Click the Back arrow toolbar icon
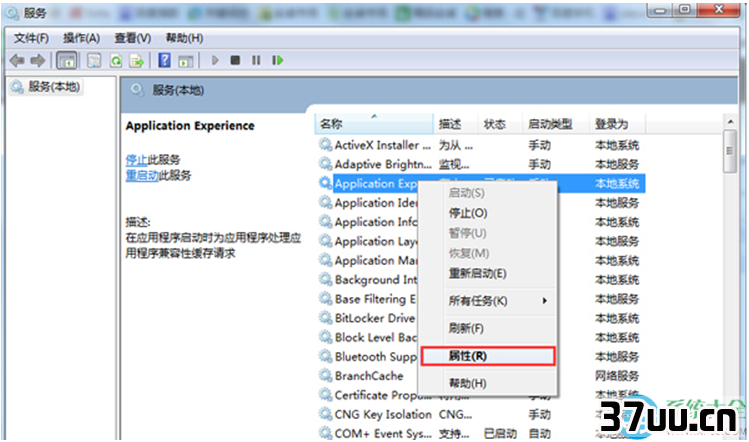The width and height of the screenshot is (749, 442). click(17, 61)
